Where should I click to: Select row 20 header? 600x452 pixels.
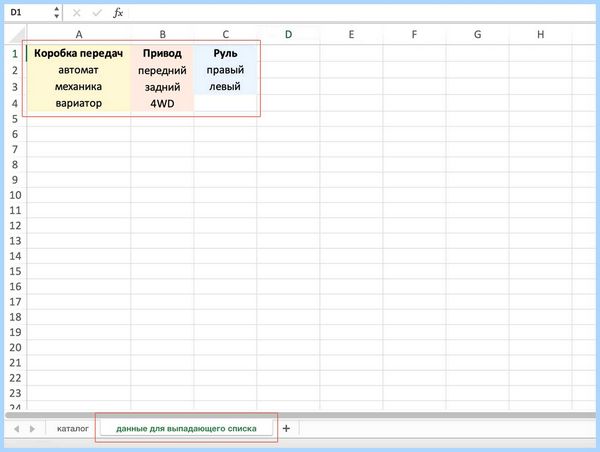click(x=15, y=348)
